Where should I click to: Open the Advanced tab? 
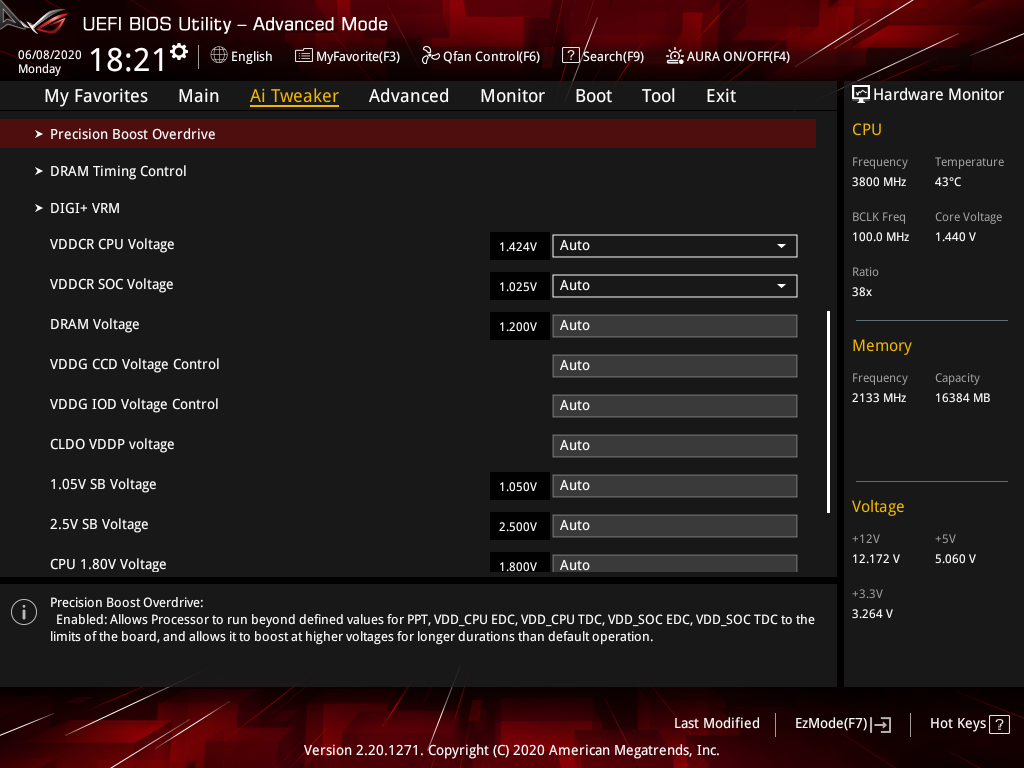pos(409,96)
